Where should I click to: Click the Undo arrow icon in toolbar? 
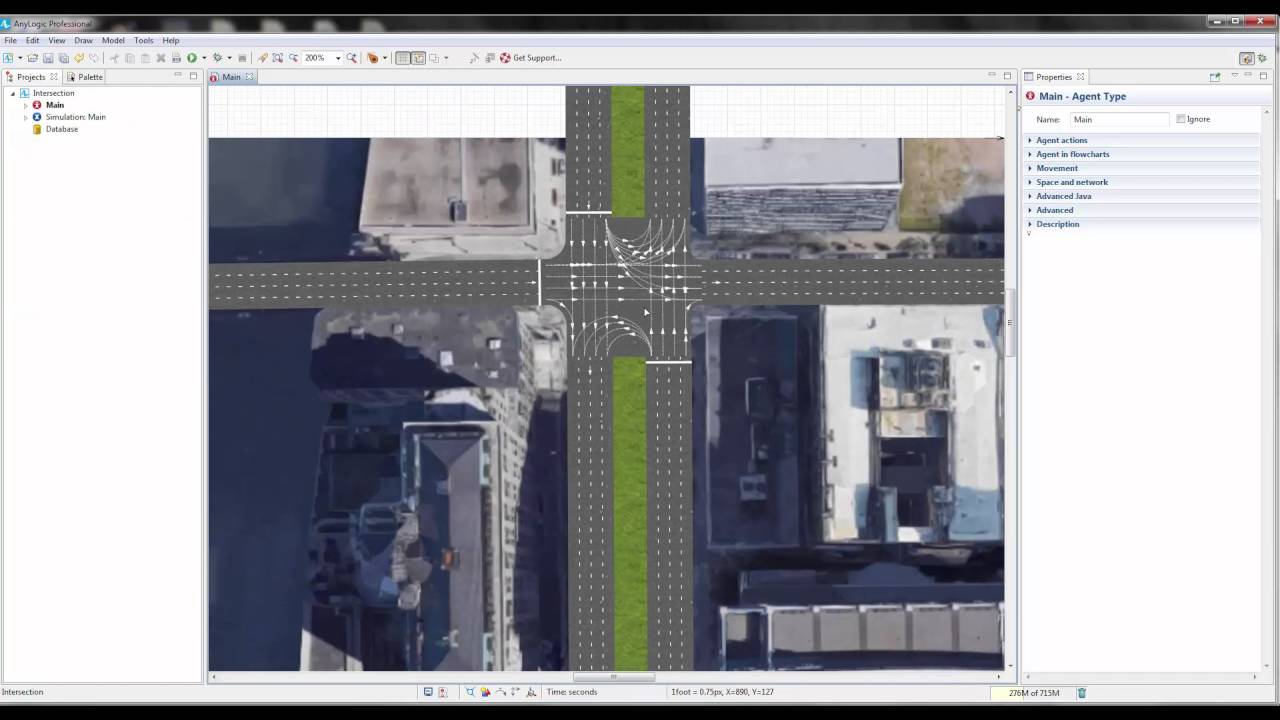pos(79,58)
